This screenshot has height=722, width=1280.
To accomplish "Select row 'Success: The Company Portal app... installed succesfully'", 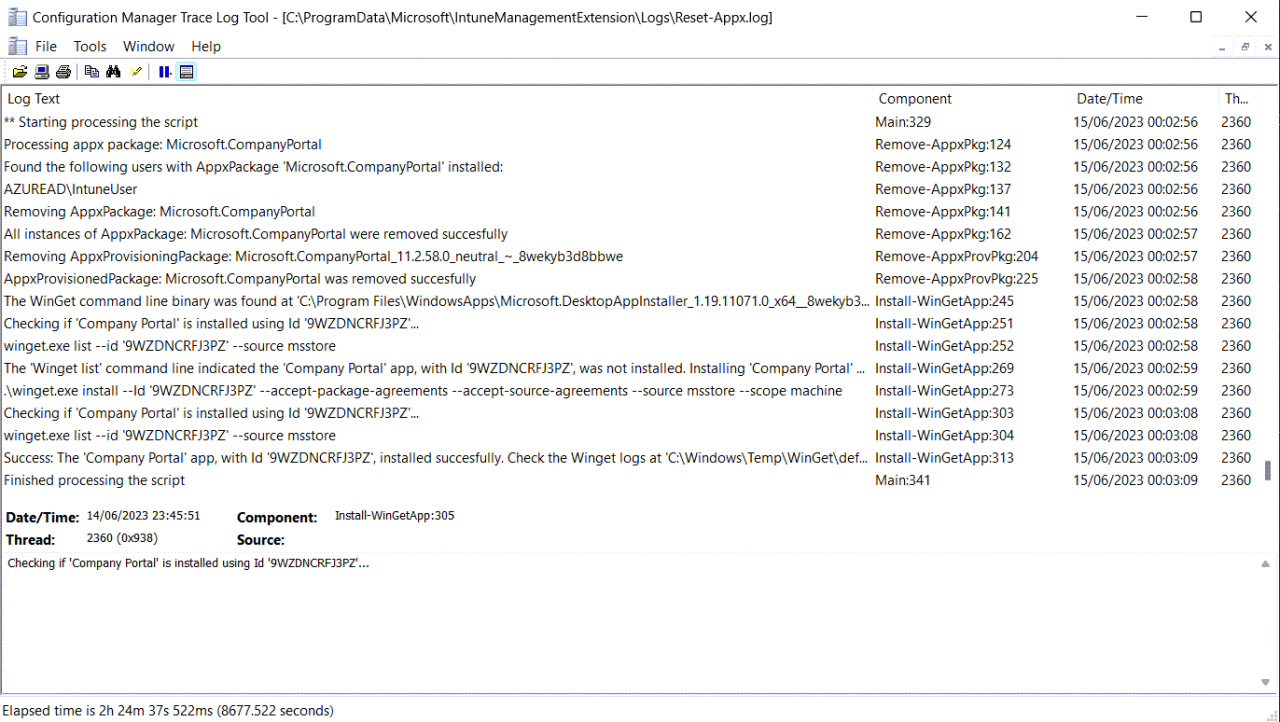I will pos(630,458).
